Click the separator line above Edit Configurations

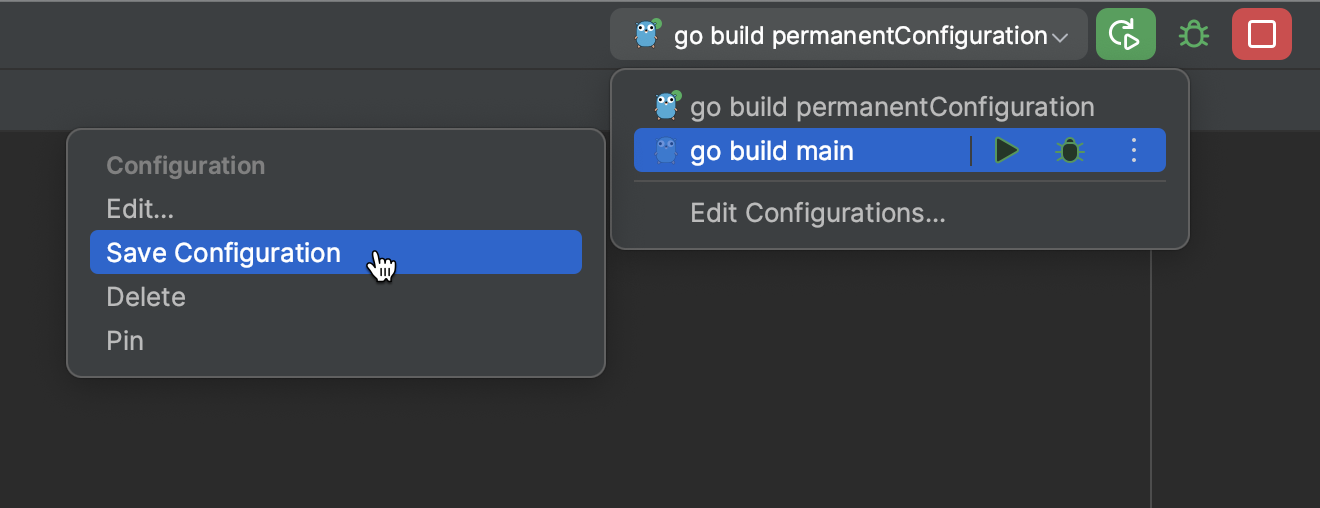900,181
